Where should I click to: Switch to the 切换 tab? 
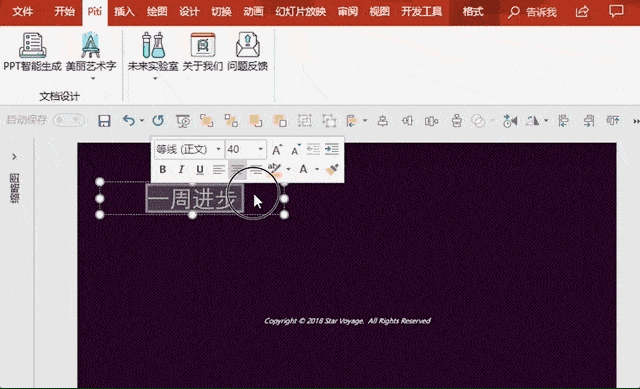point(221,11)
